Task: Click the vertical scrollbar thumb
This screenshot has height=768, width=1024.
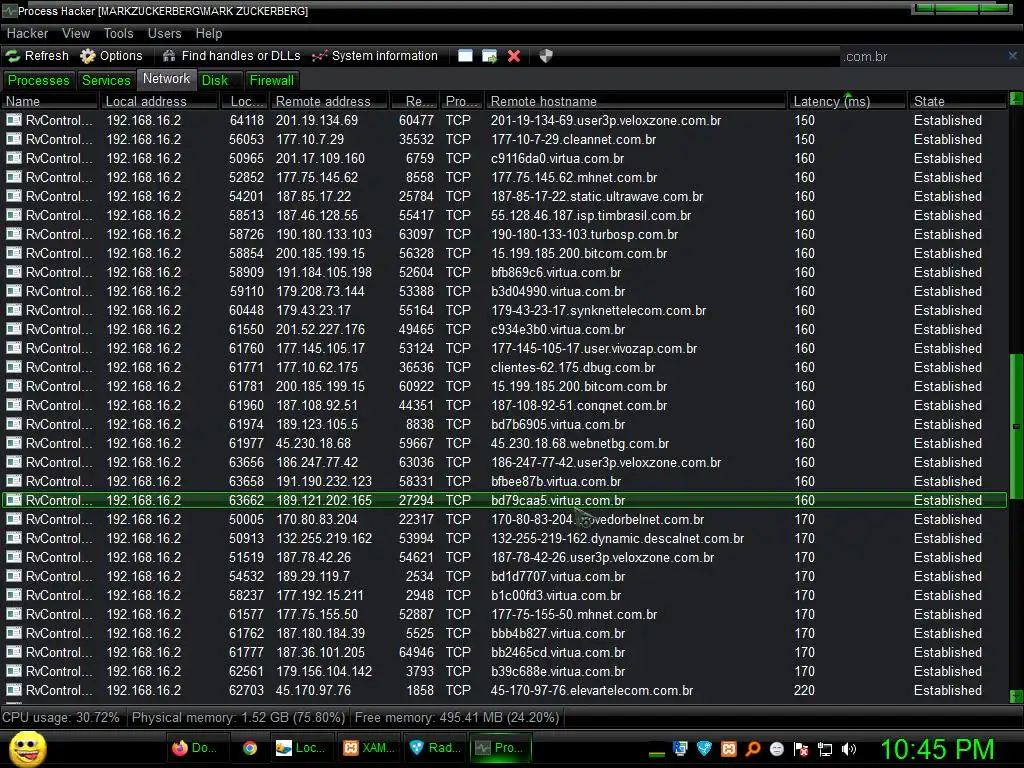Action: pyautogui.click(x=1016, y=426)
